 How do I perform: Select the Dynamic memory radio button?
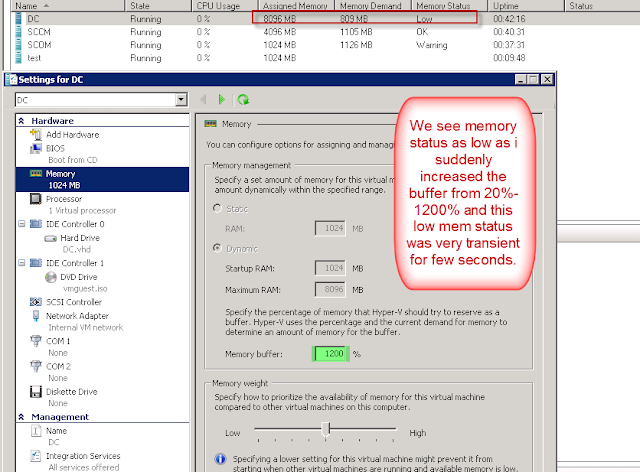point(217,248)
